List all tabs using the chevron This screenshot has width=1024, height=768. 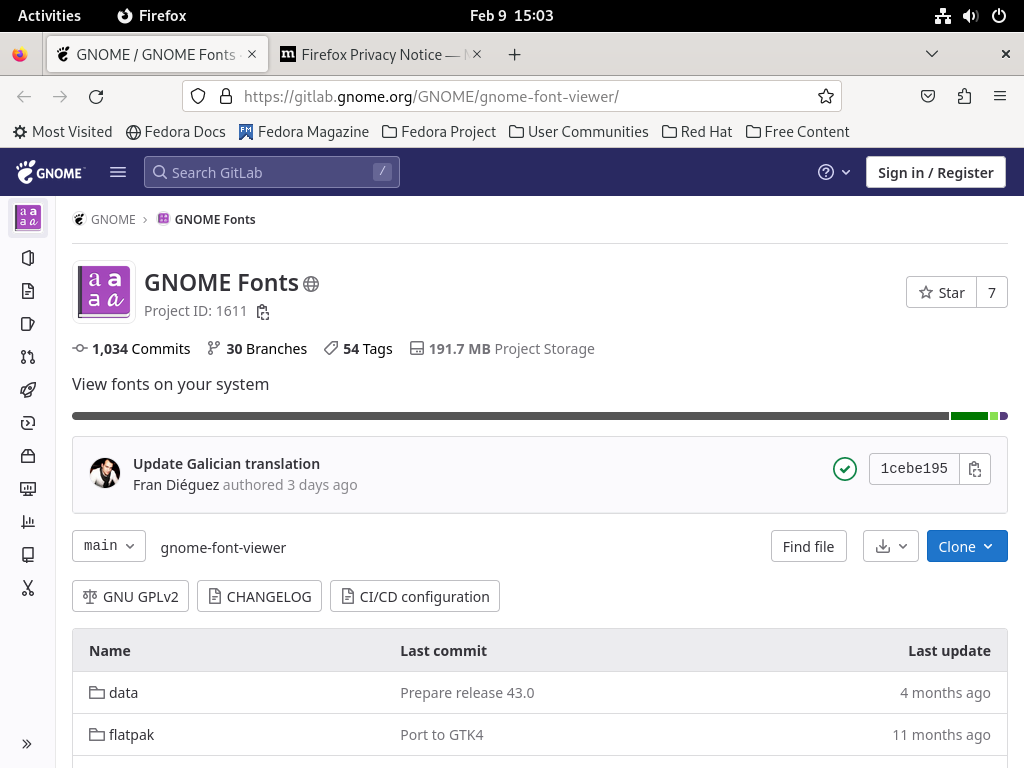932,54
